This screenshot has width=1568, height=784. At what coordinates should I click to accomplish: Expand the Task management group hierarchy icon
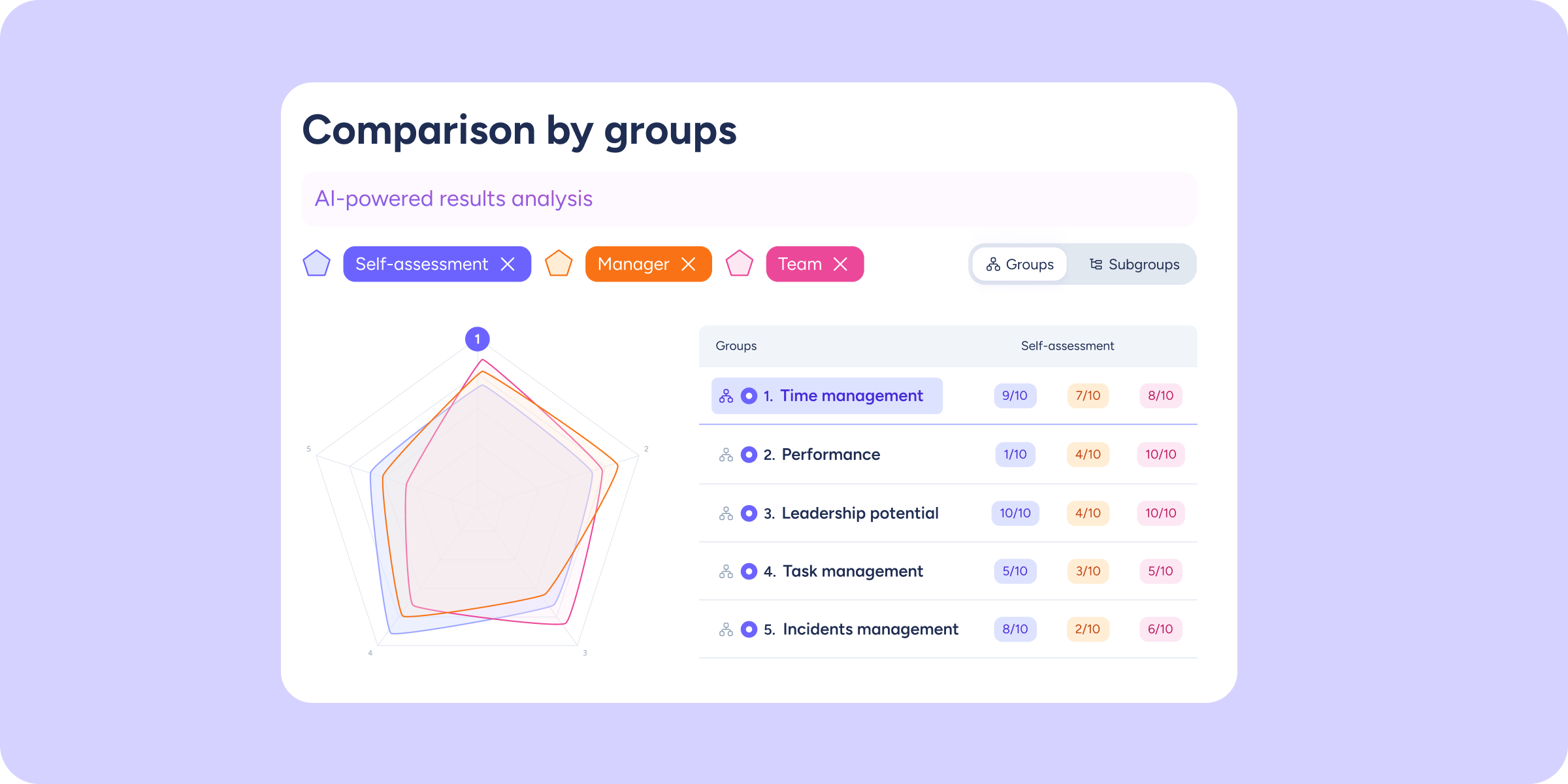click(x=726, y=572)
